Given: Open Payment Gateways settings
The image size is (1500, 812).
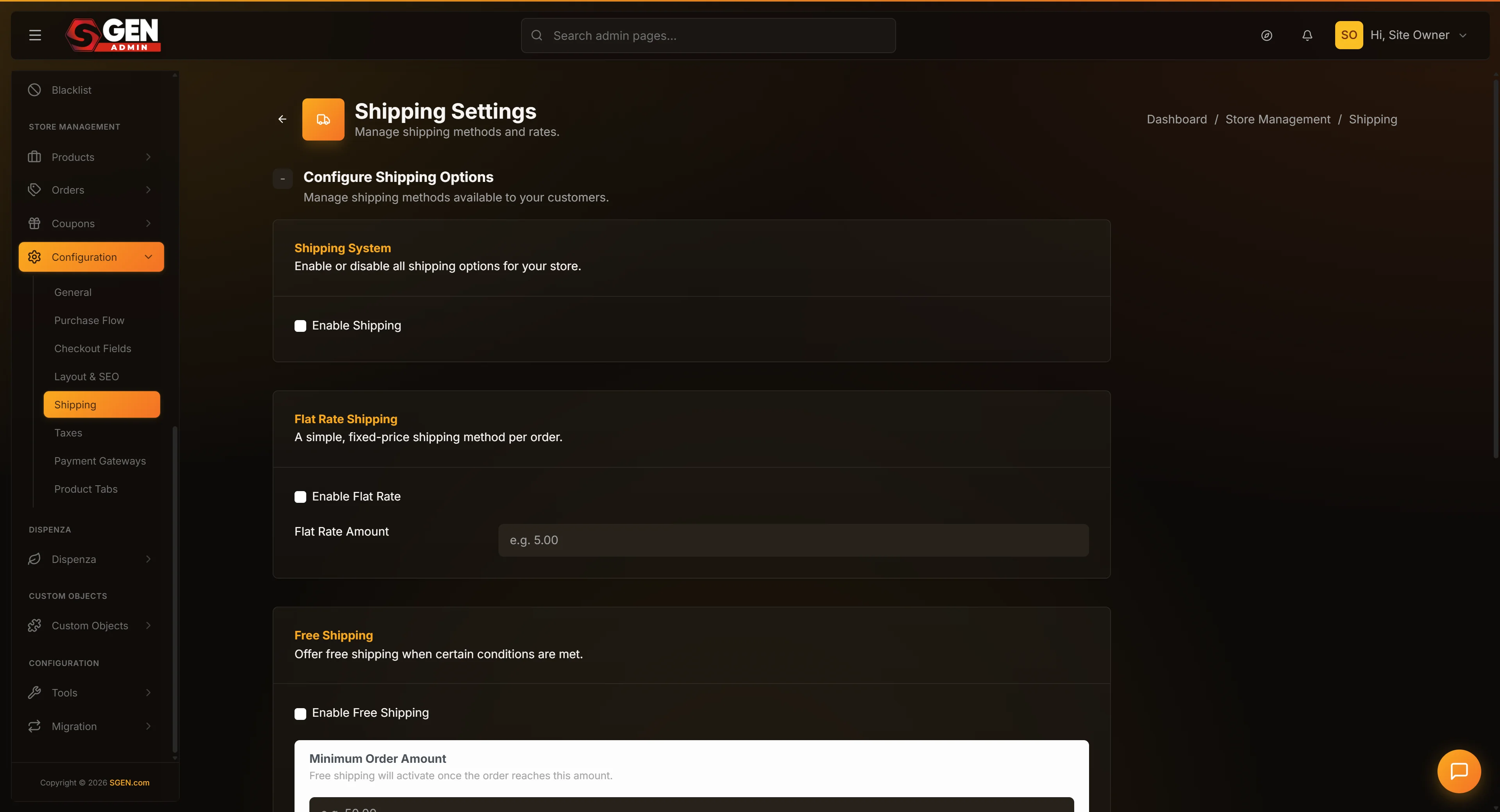Looking at the screenshot, I should point(100,461).
